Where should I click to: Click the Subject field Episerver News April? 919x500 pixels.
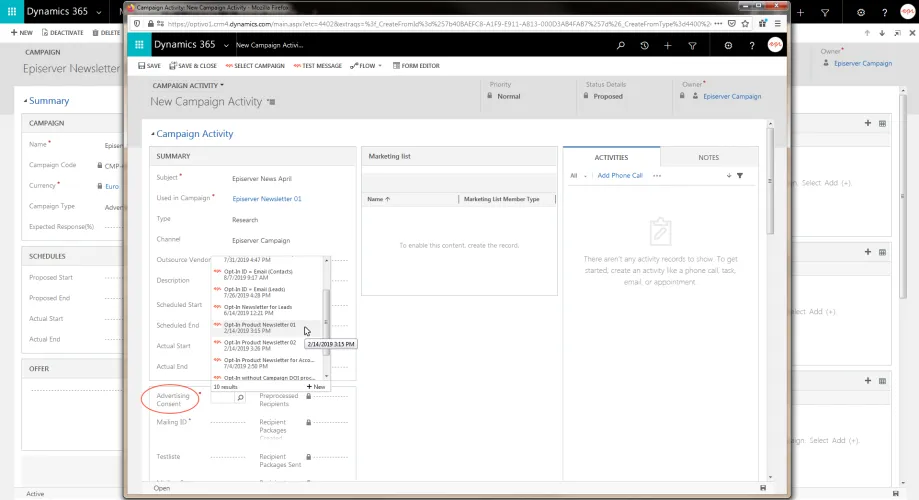[261, 178]
